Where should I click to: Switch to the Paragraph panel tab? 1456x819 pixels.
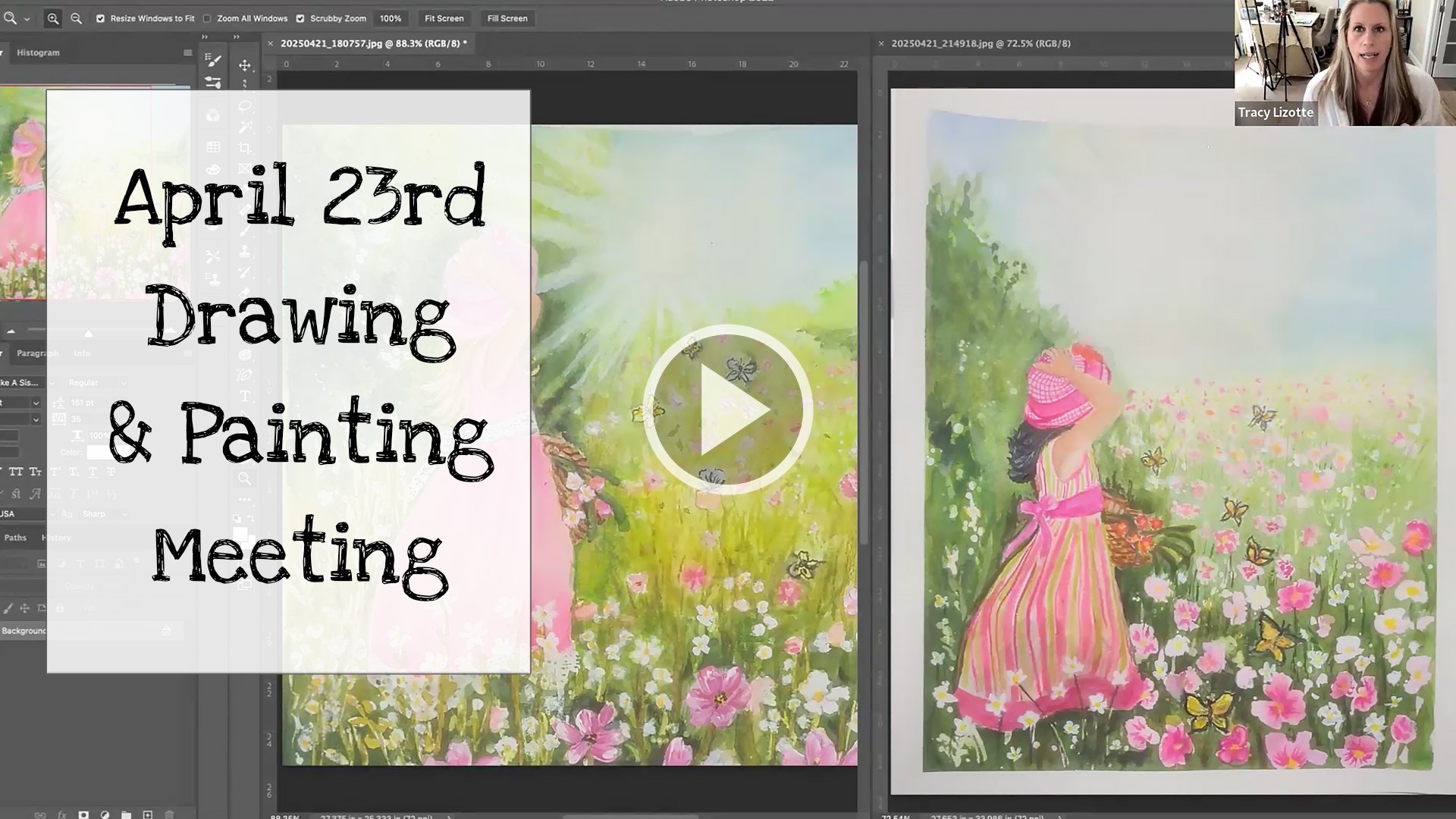click(37, 353)
